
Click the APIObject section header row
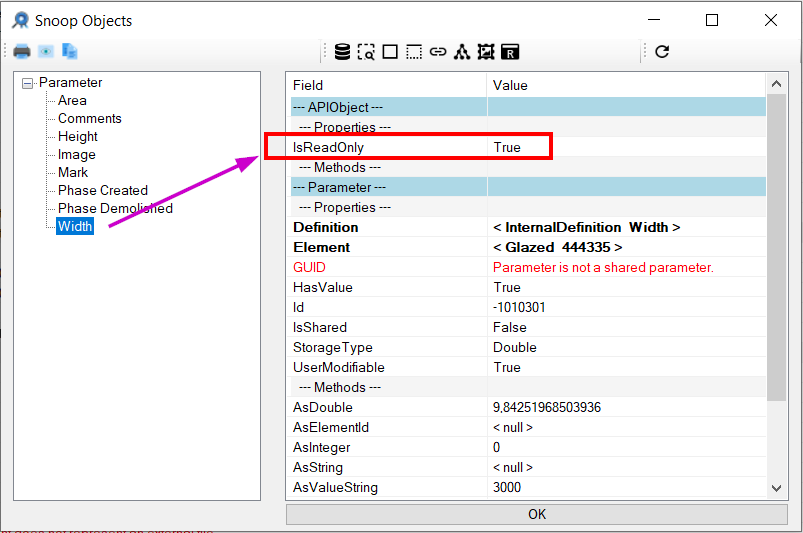click(x=528, y=107)
